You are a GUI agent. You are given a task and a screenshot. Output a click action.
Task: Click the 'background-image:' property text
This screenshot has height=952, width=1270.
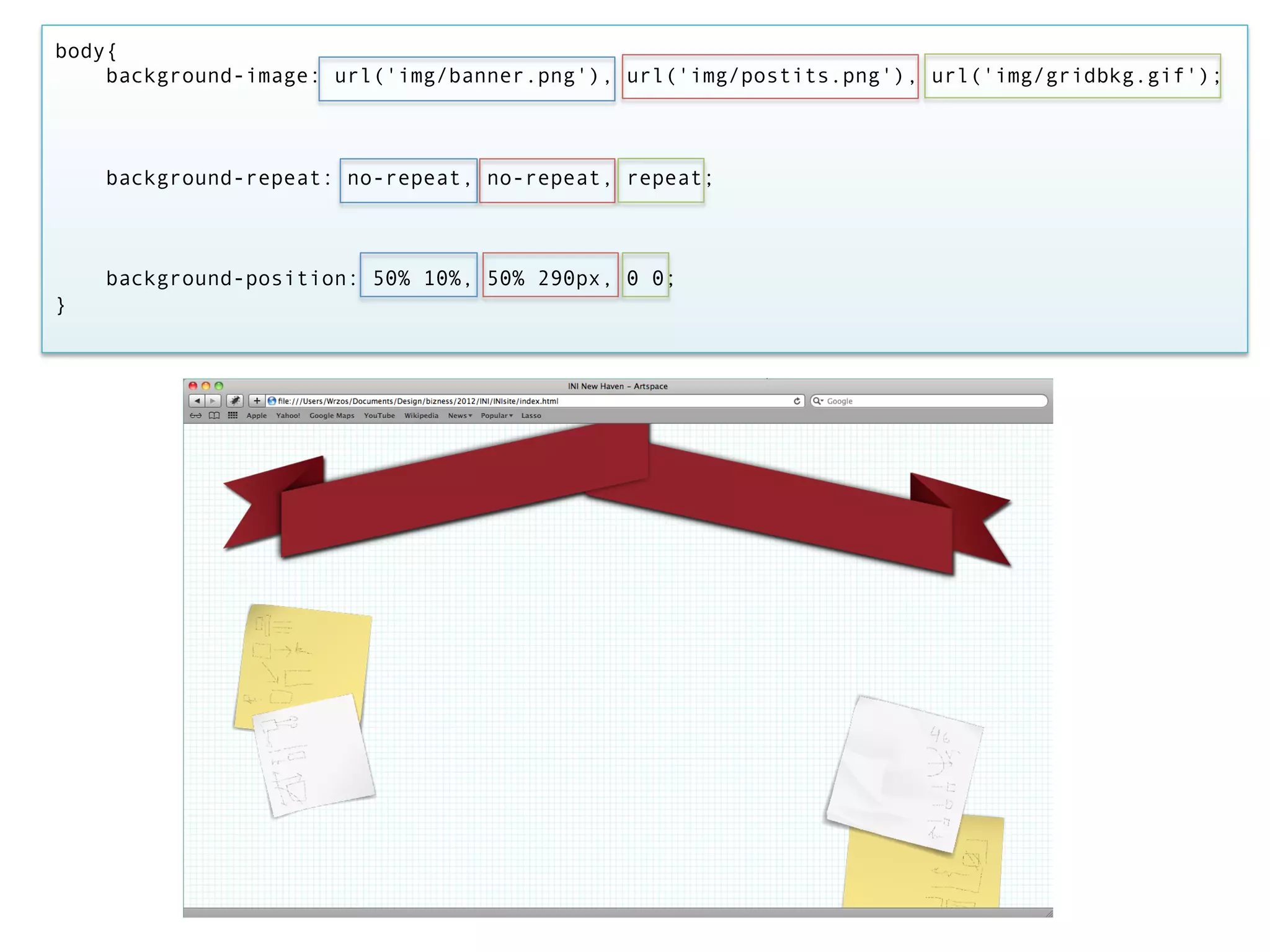tap(212, 76)
